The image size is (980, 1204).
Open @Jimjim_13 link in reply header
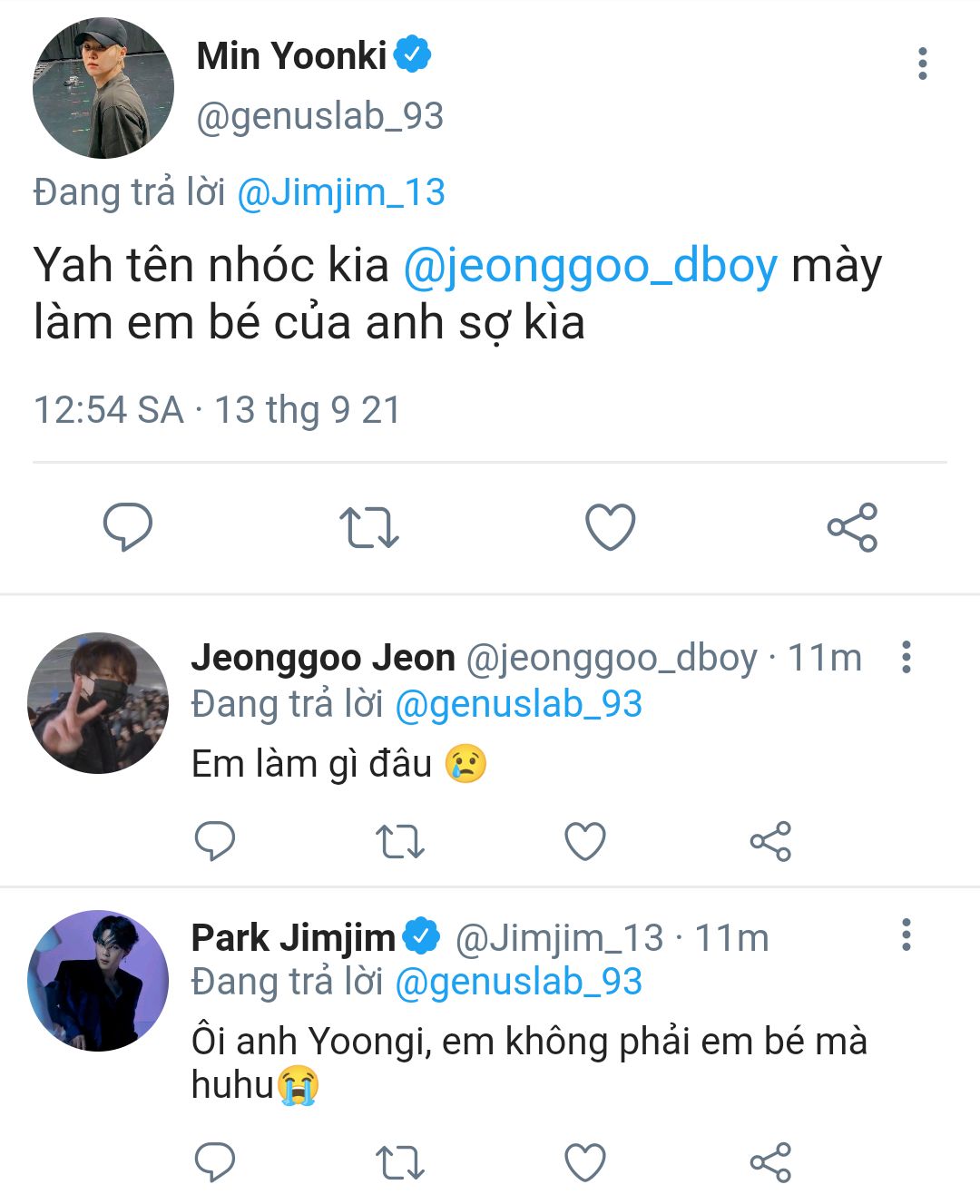click(x=341, y=192)
